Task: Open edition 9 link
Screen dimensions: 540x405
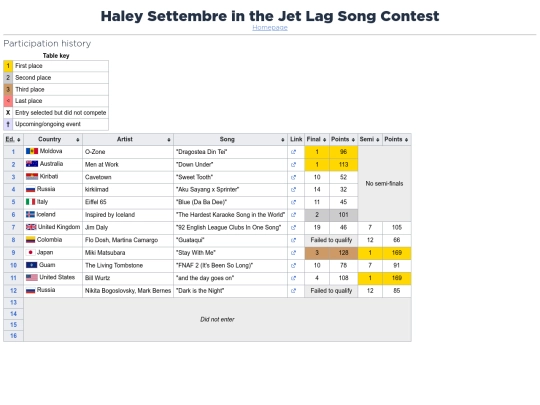Action: click(x=13, y=253)
